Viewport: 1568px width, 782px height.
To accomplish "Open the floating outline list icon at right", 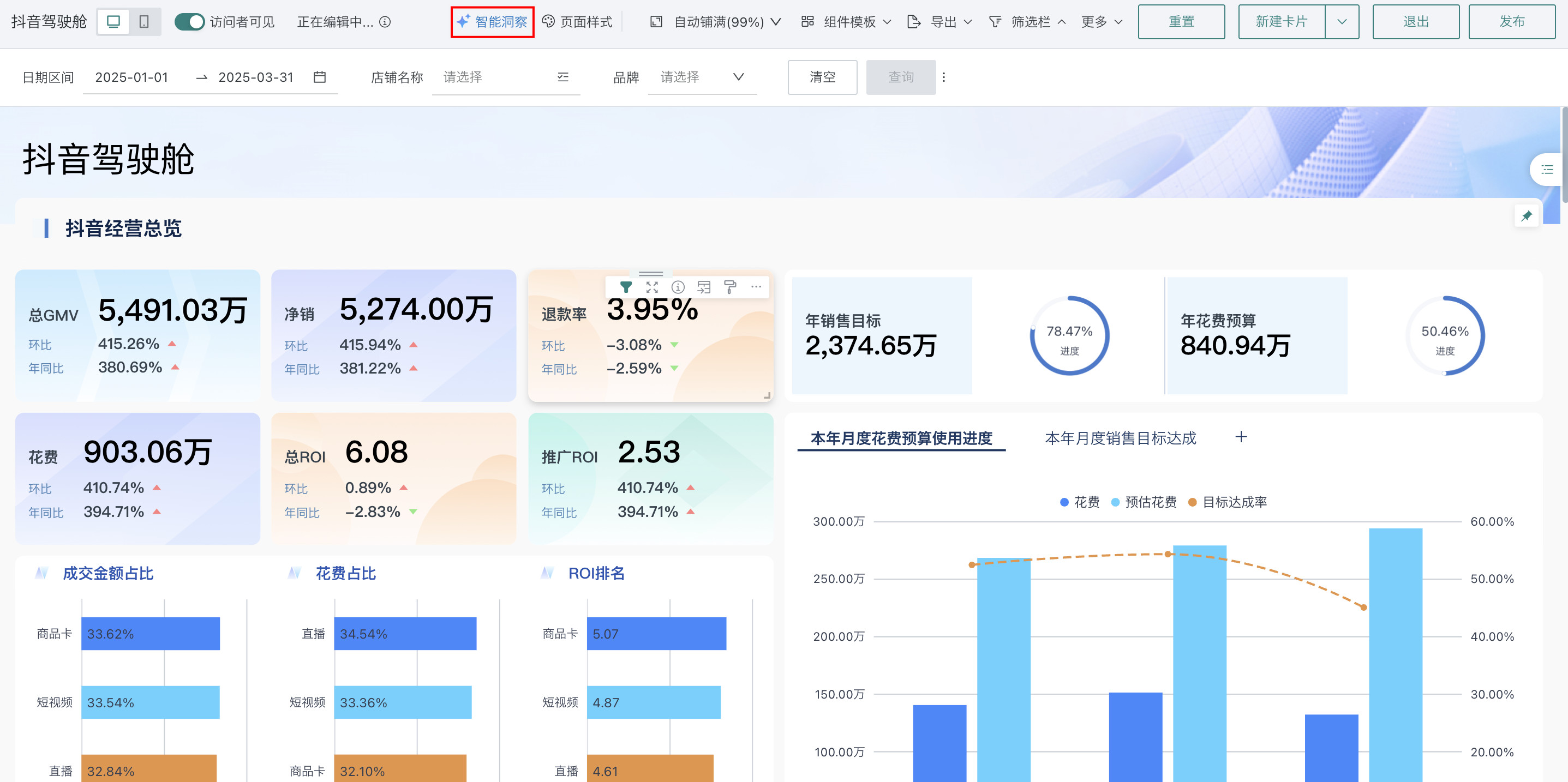I will pos(1547,170).
